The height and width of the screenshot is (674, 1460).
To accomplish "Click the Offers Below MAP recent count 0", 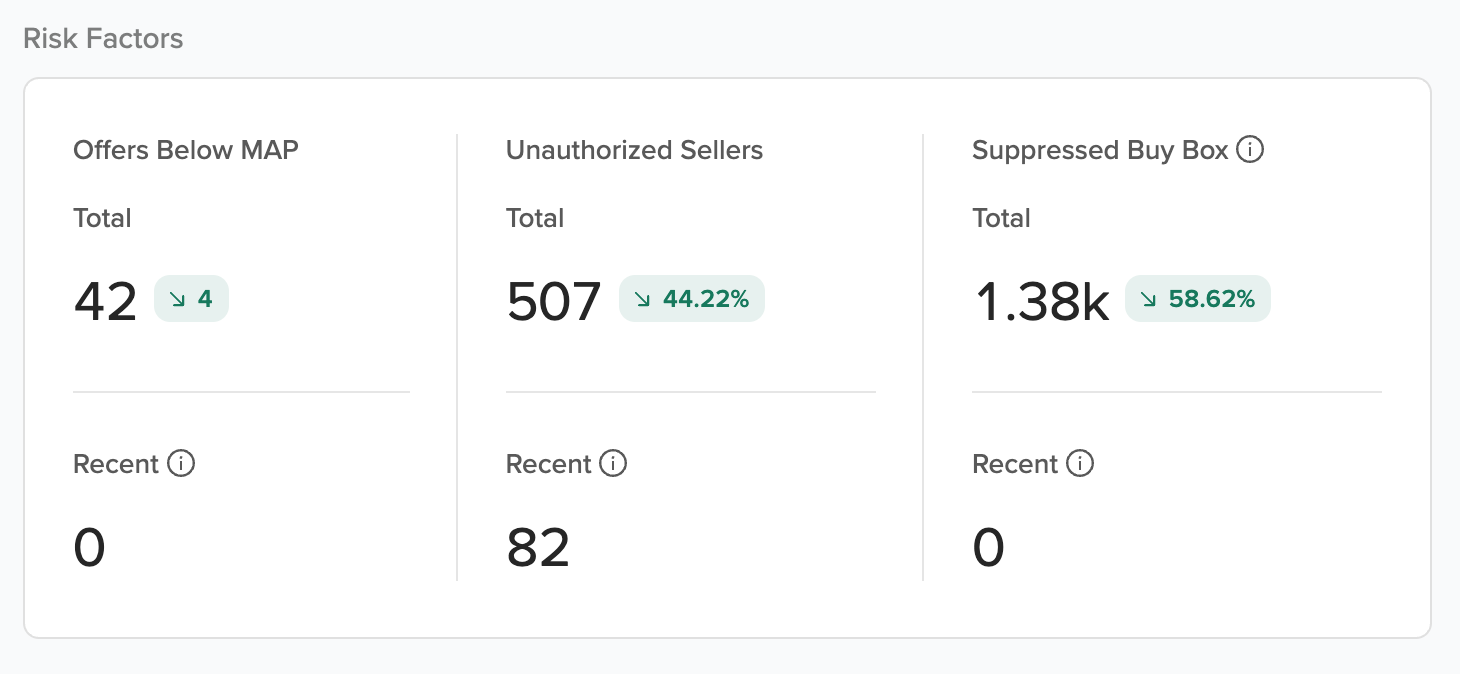I will [89, 548].
